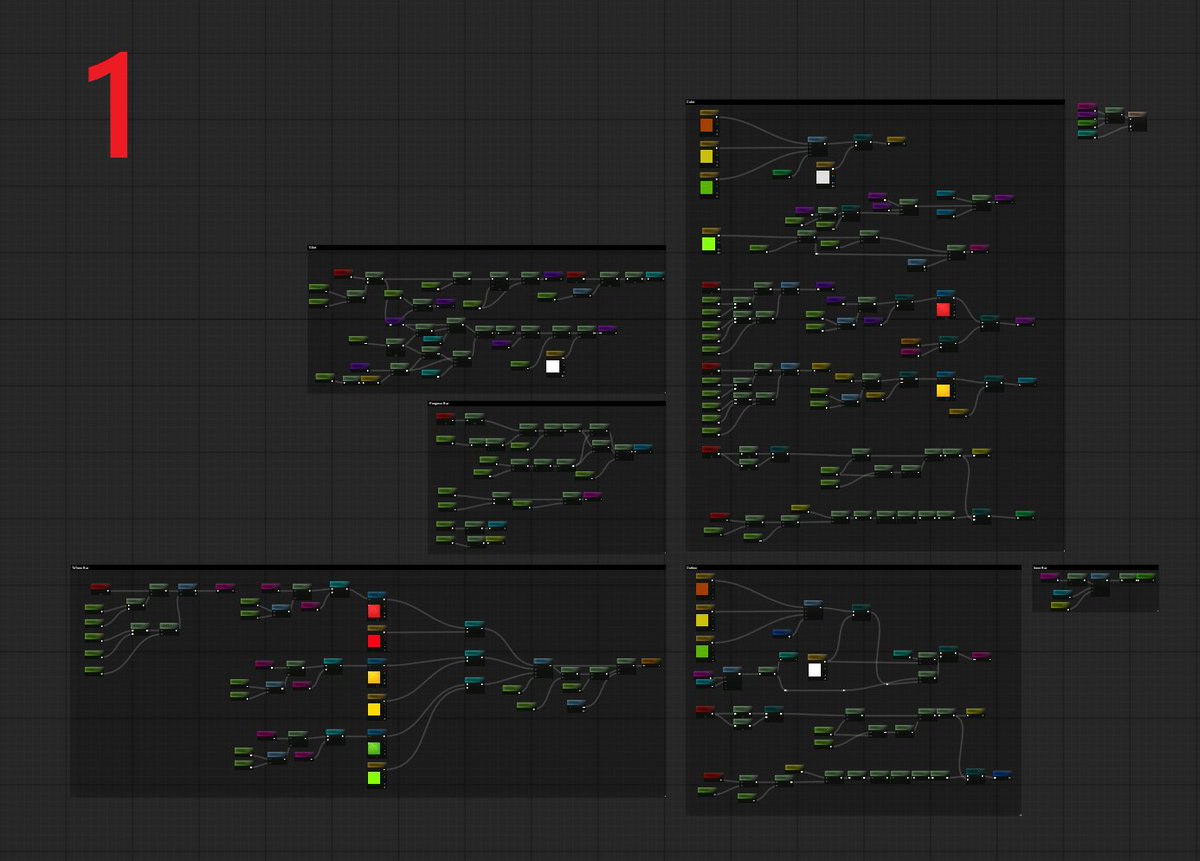Select the blue-header end node in the Outline group
Screen dimensions: 1200x861
(1001, 775)
